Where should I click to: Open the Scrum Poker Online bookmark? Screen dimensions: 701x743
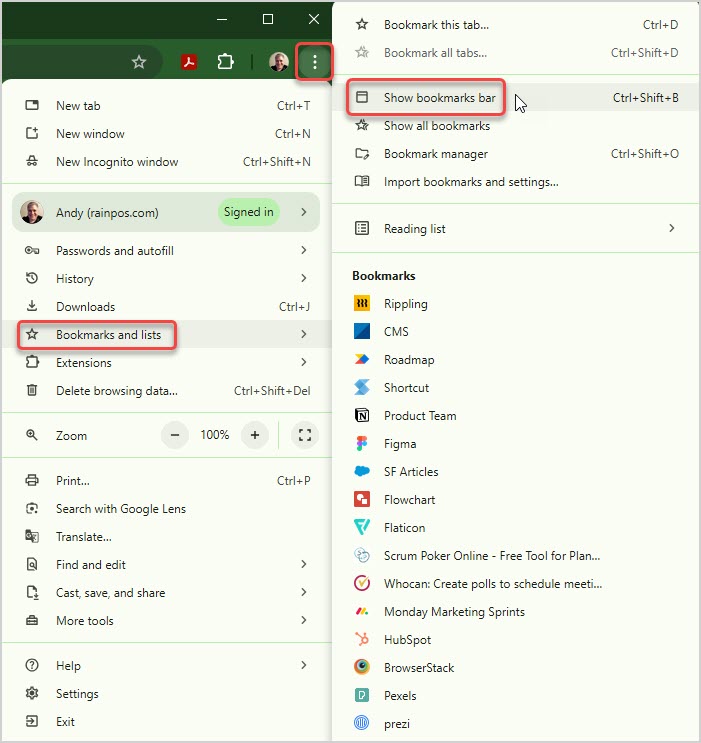[516, 555]
